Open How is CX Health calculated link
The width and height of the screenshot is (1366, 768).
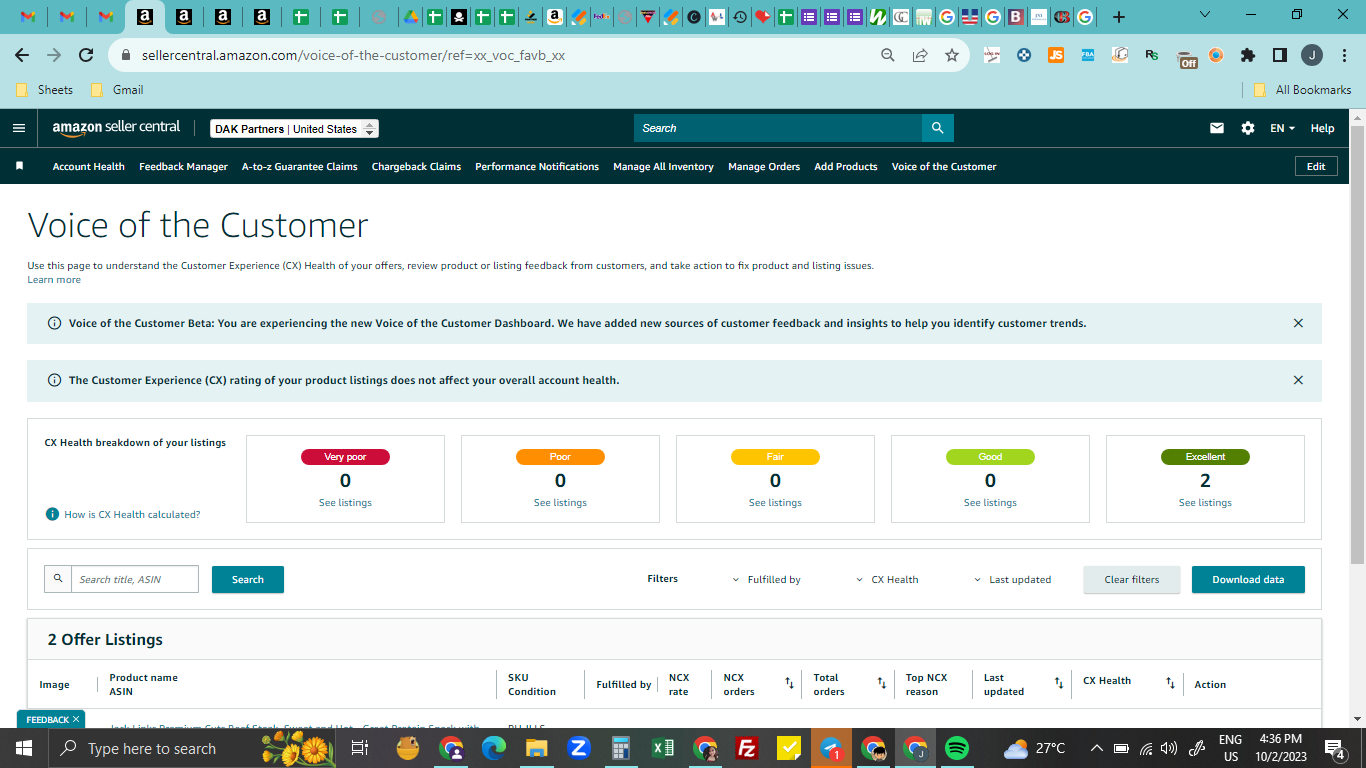[x=132, y=514]
